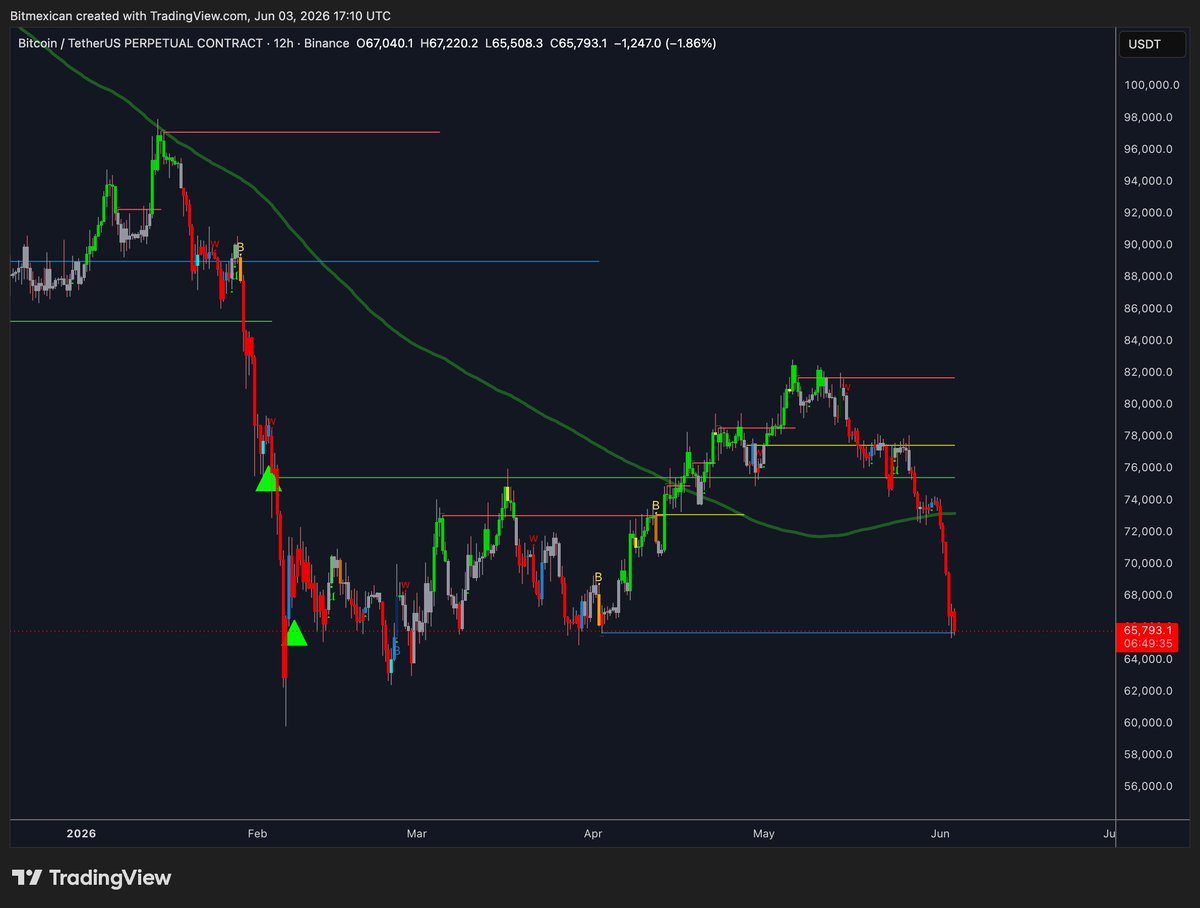
Task: Select the 96,000.0 price axis label
Action: click(1150, 150)
